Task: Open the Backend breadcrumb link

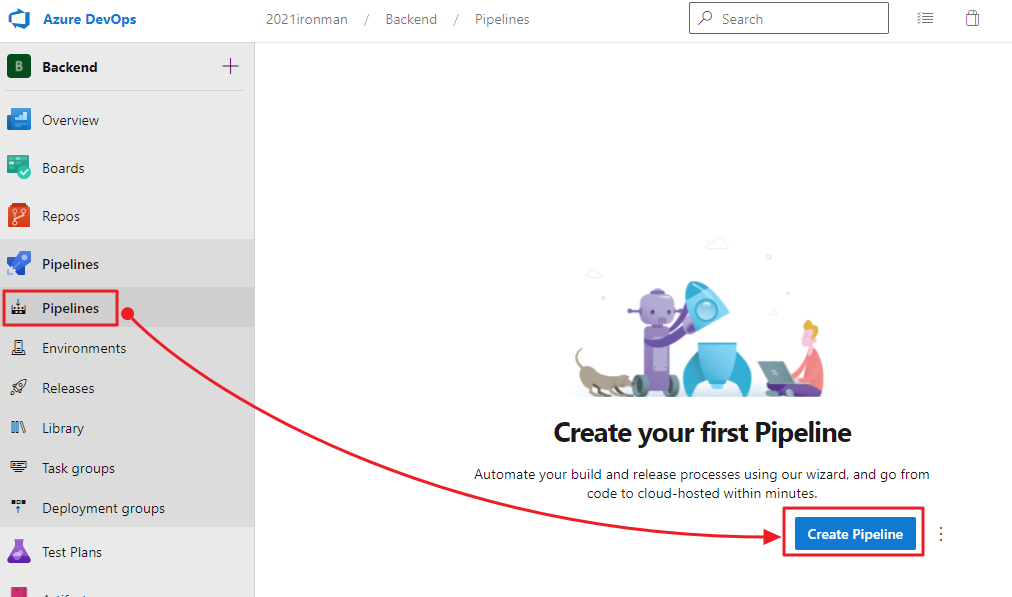Action: (411, 19)
